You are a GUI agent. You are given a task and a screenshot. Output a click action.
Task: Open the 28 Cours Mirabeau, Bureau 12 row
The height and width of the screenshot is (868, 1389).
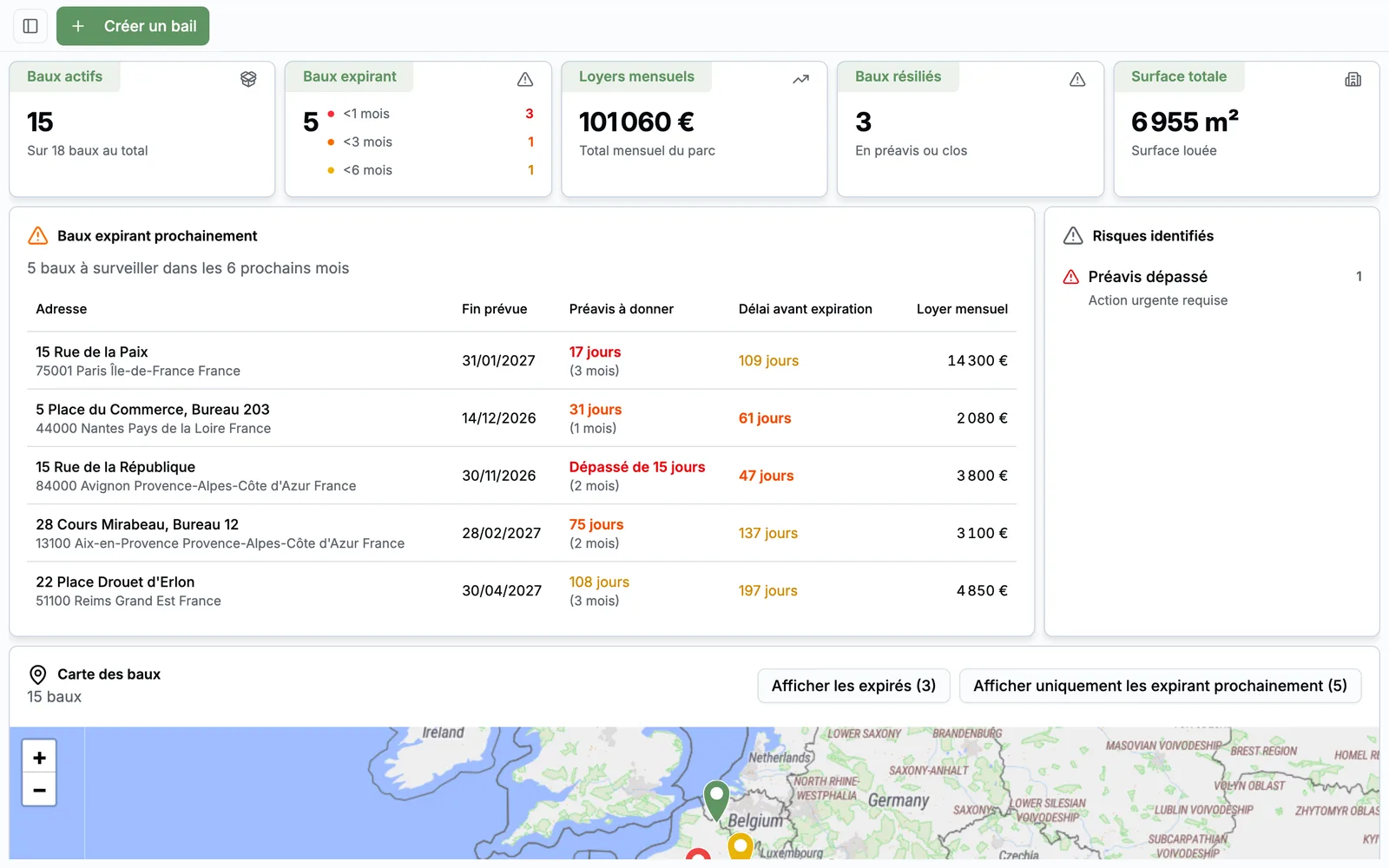(522, 533)
